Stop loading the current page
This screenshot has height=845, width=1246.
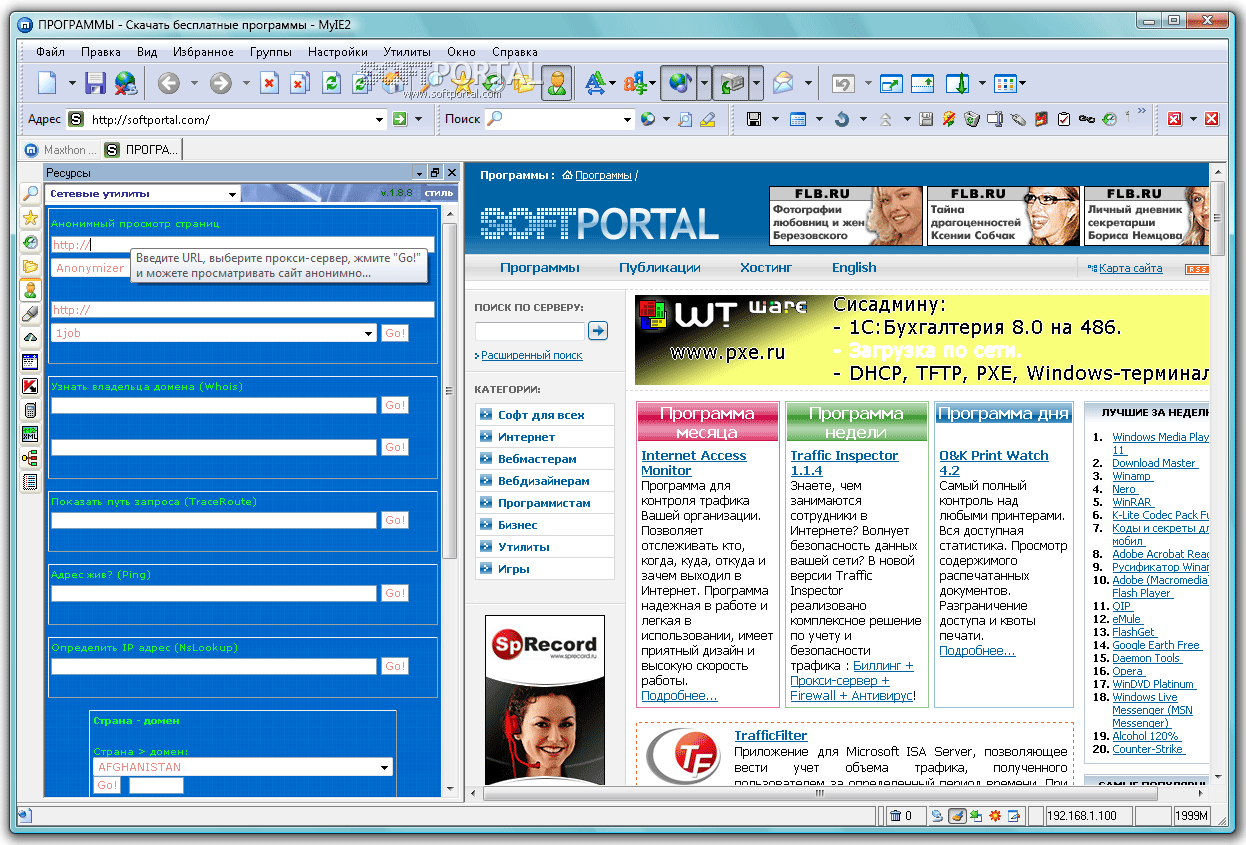click(269, 84)
